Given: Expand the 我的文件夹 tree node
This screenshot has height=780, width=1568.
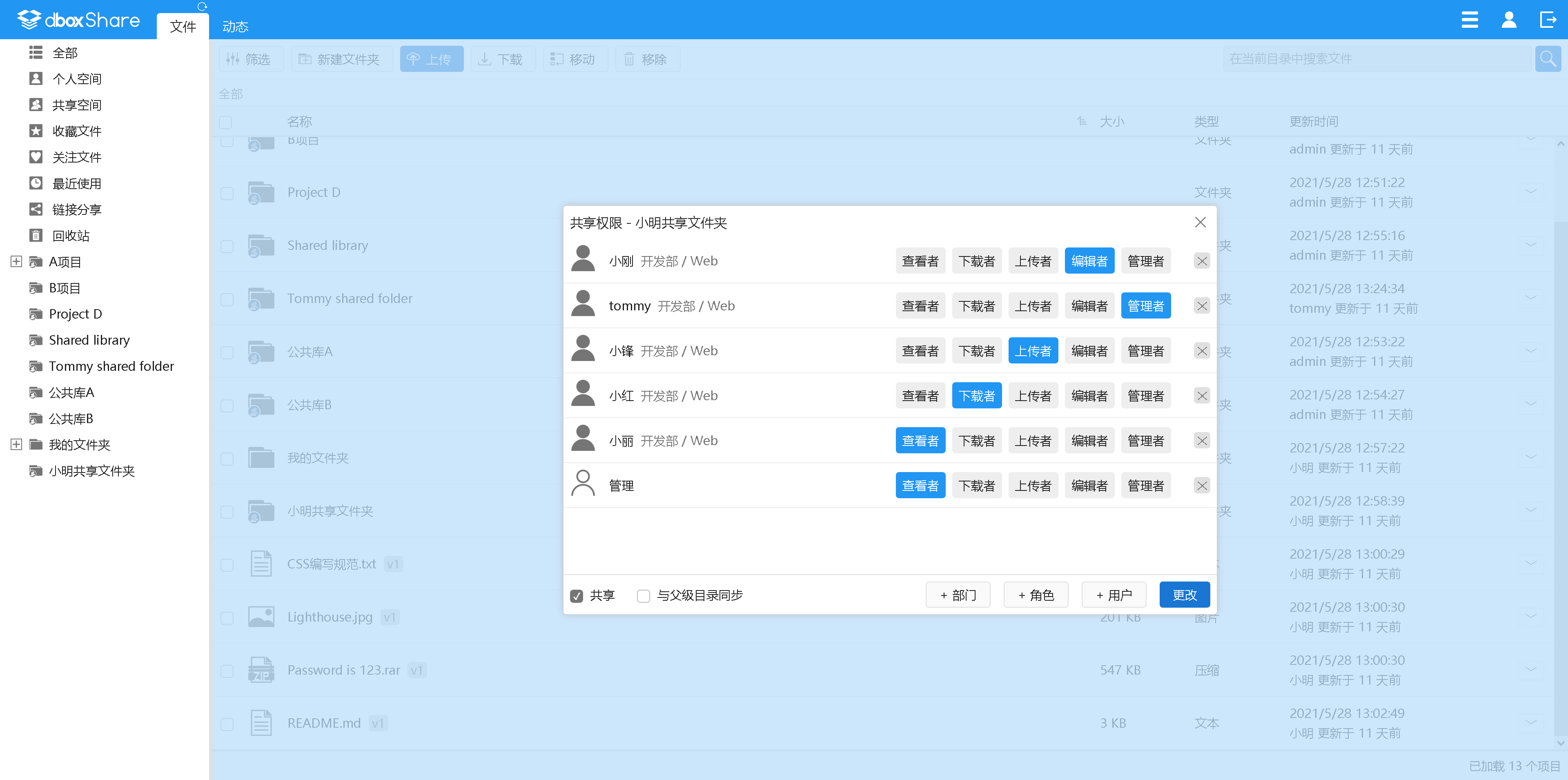Looking at the screenshot, I should 16,444.
